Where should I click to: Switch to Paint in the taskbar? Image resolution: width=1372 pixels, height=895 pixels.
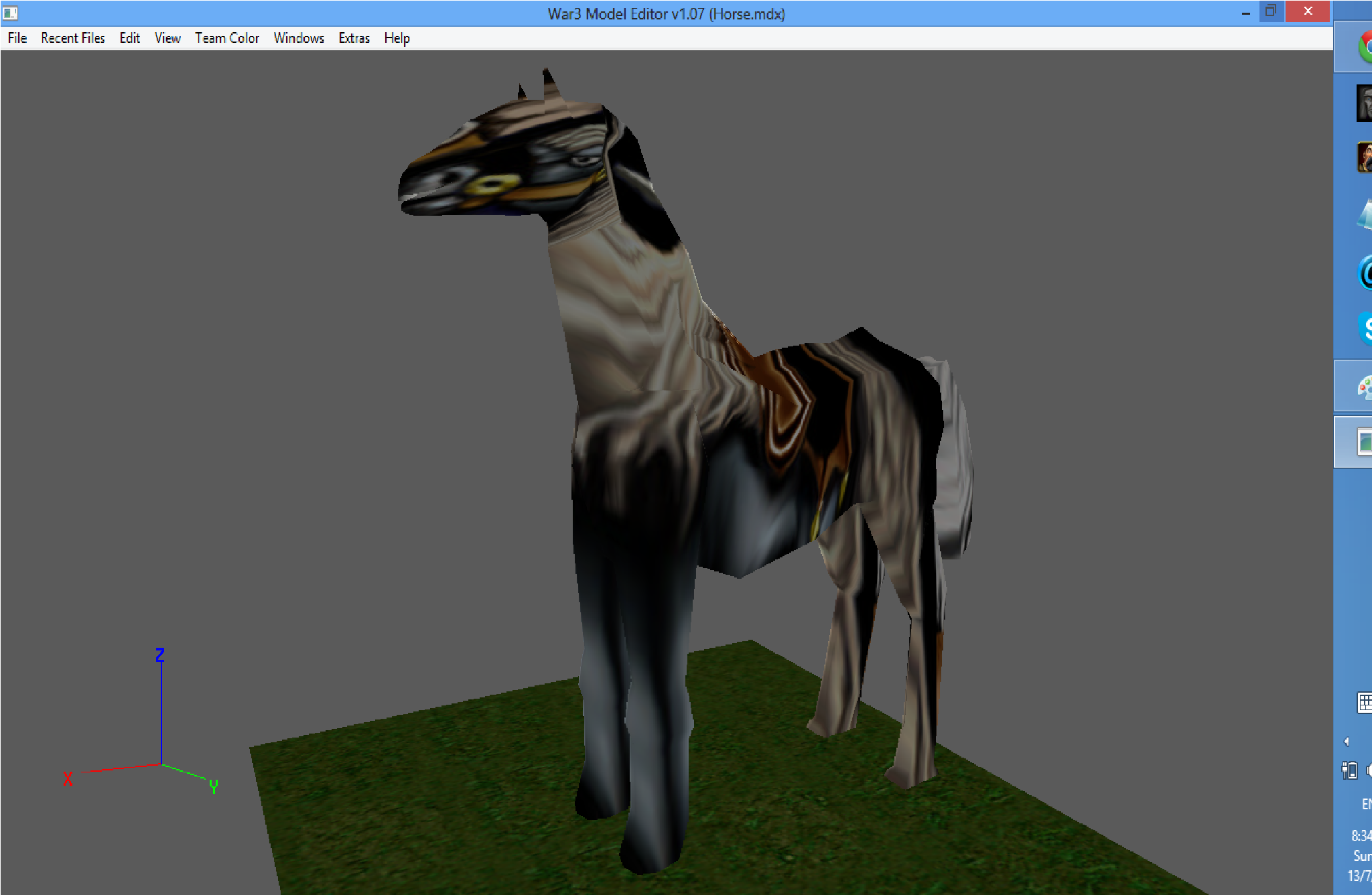click(1353, 387)
